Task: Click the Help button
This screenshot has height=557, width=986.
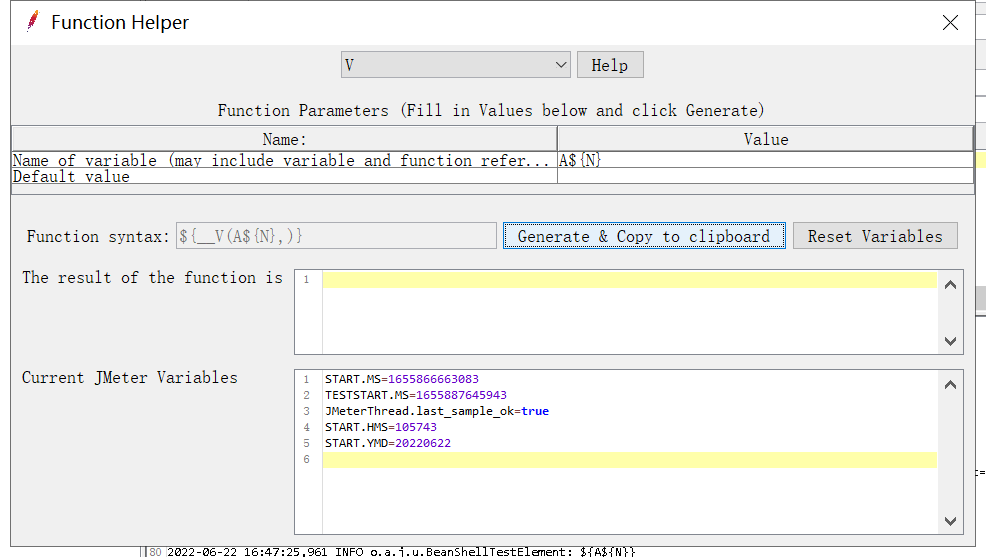Action: (609, 65)
